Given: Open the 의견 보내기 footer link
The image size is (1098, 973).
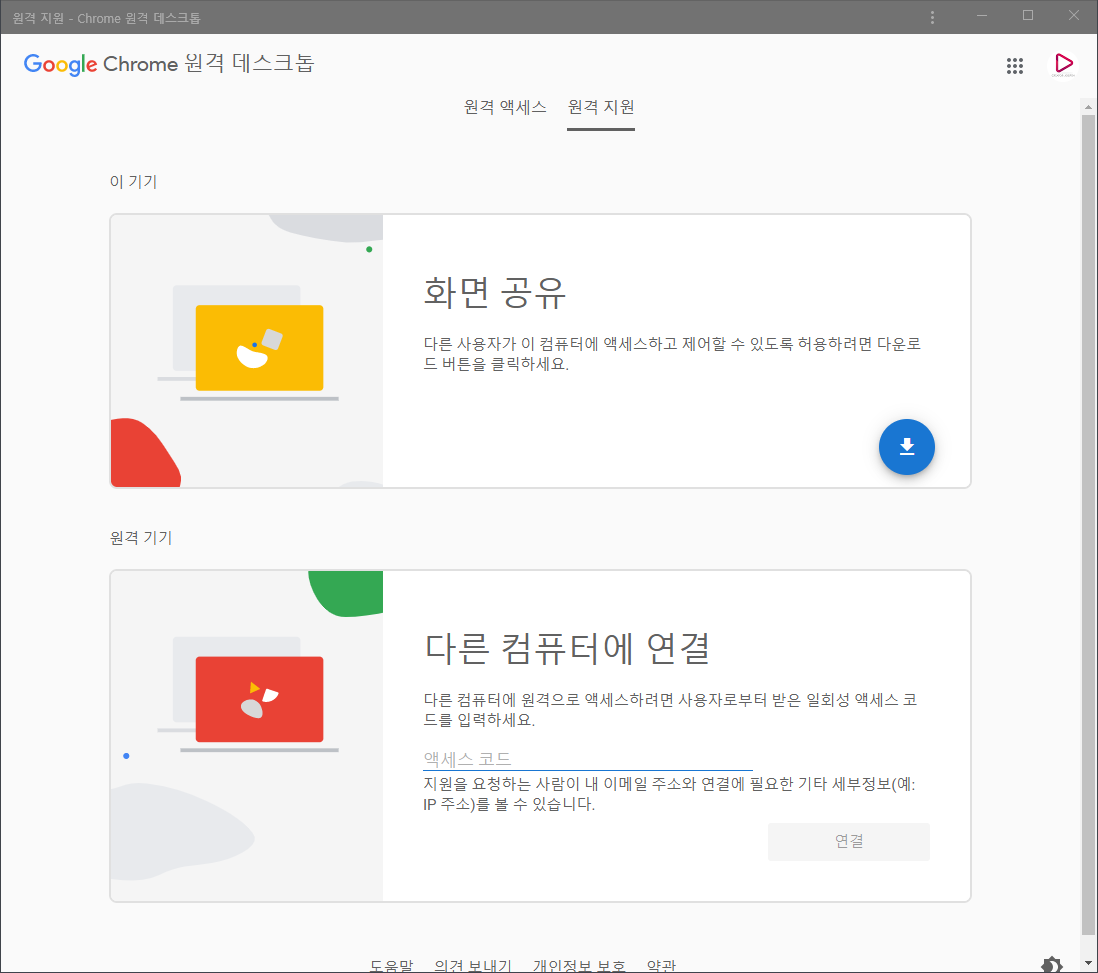Looking at the screenshot, I should click(x=473, y=965).
